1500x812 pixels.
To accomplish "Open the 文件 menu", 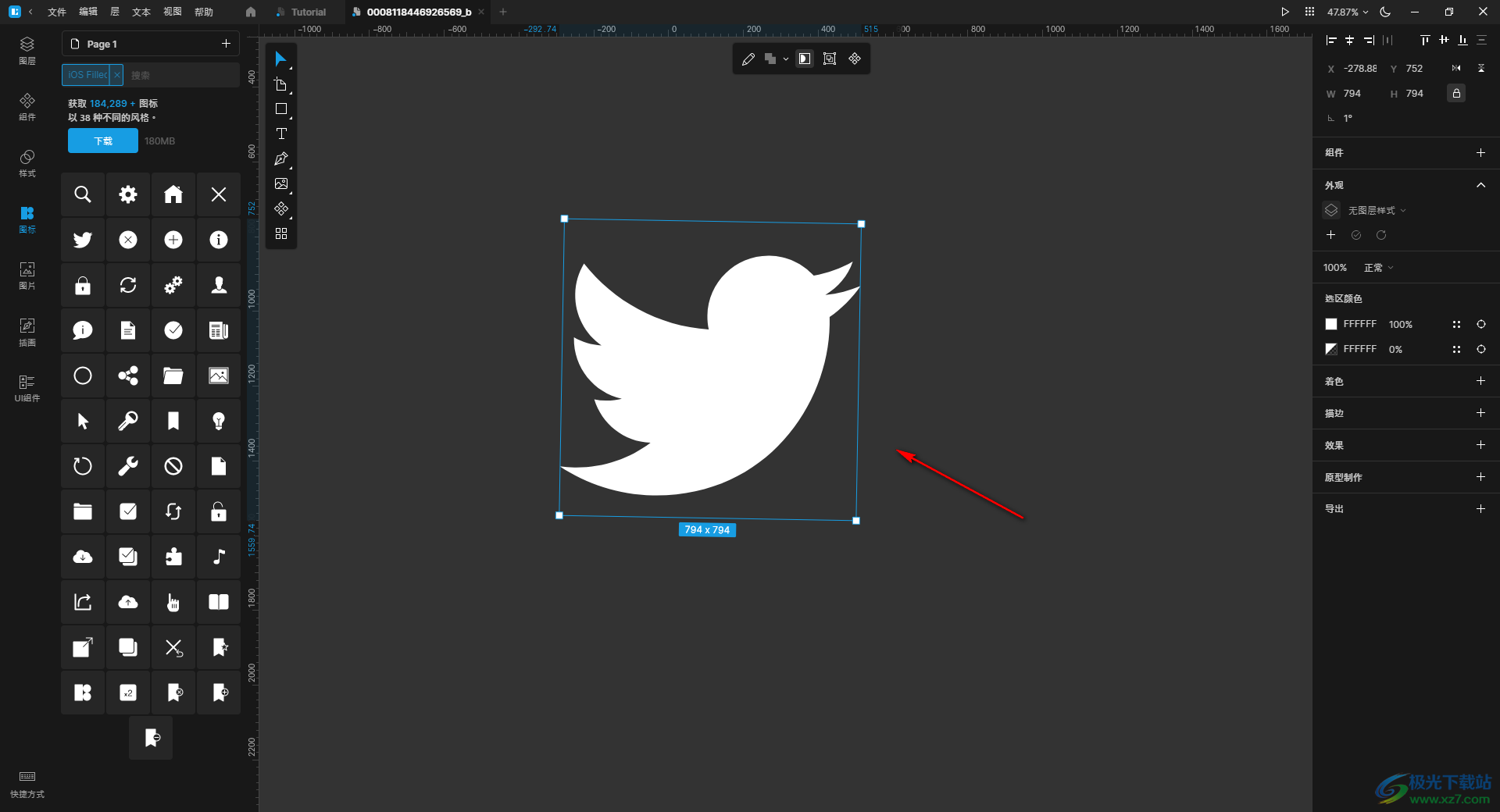I will pos(57,12).
